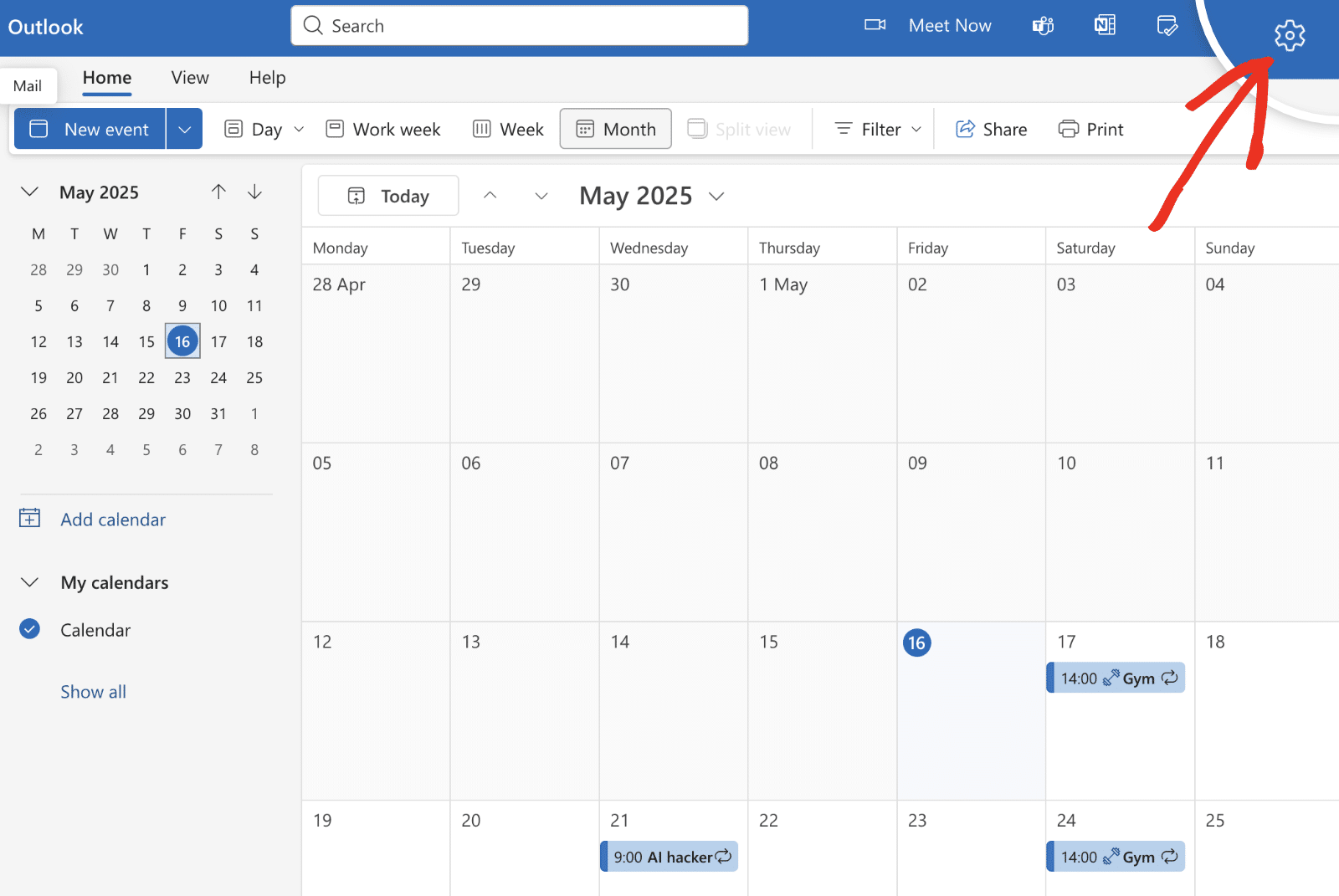Open the Home tab
Viewport: 1339px width, 896px height.
pyautogui.click(x=107, y=78)
